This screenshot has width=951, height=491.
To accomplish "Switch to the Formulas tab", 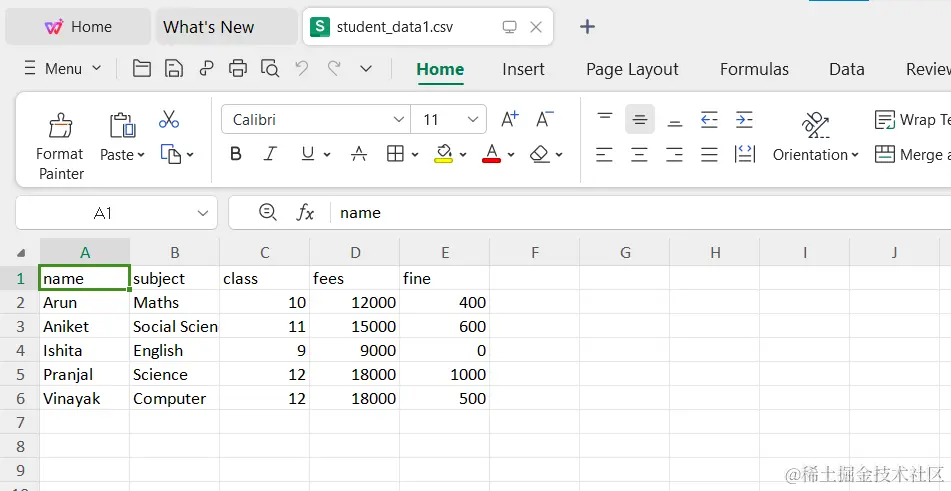I will tap(754, 69).
